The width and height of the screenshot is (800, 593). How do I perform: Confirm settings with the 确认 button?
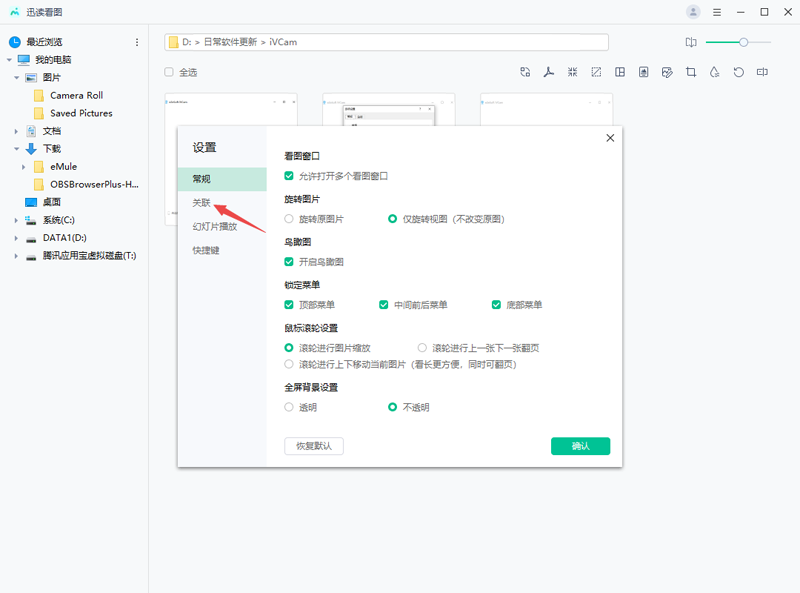(x=580, y=446)
